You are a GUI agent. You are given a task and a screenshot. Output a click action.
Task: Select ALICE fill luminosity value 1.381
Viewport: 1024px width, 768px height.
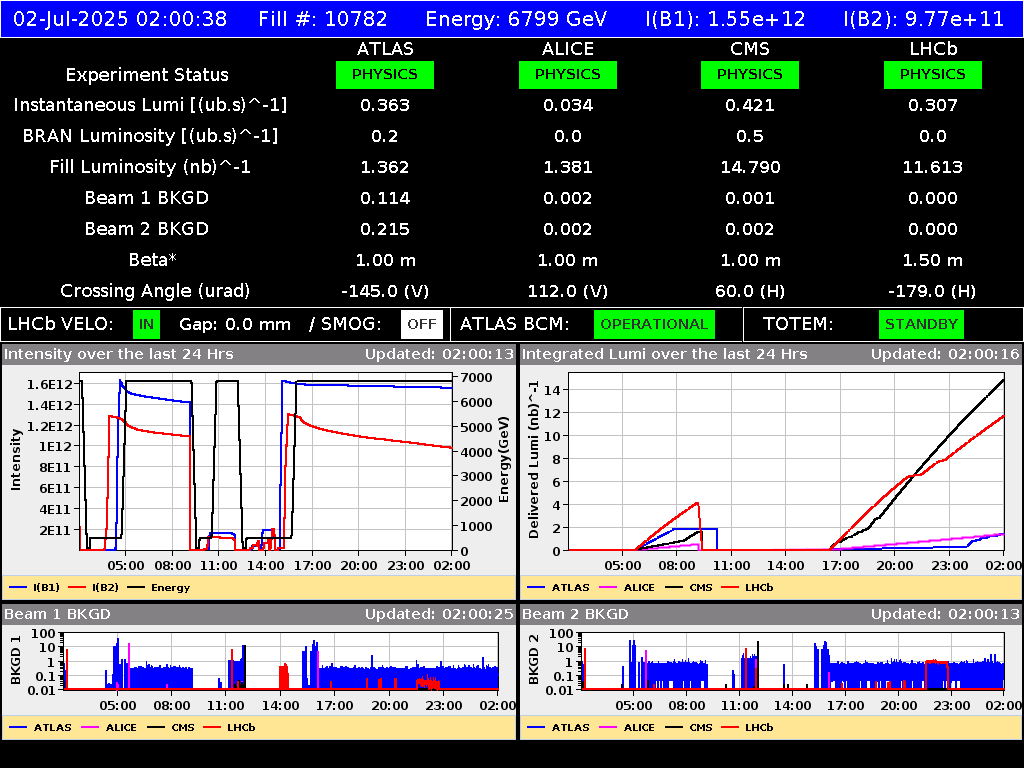point(568,167)
